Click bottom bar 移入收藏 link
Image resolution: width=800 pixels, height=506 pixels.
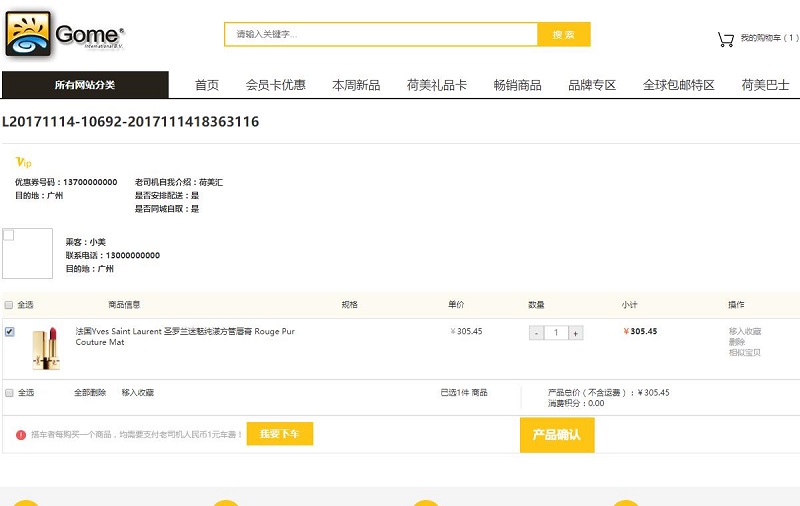[x=138, y=393]
